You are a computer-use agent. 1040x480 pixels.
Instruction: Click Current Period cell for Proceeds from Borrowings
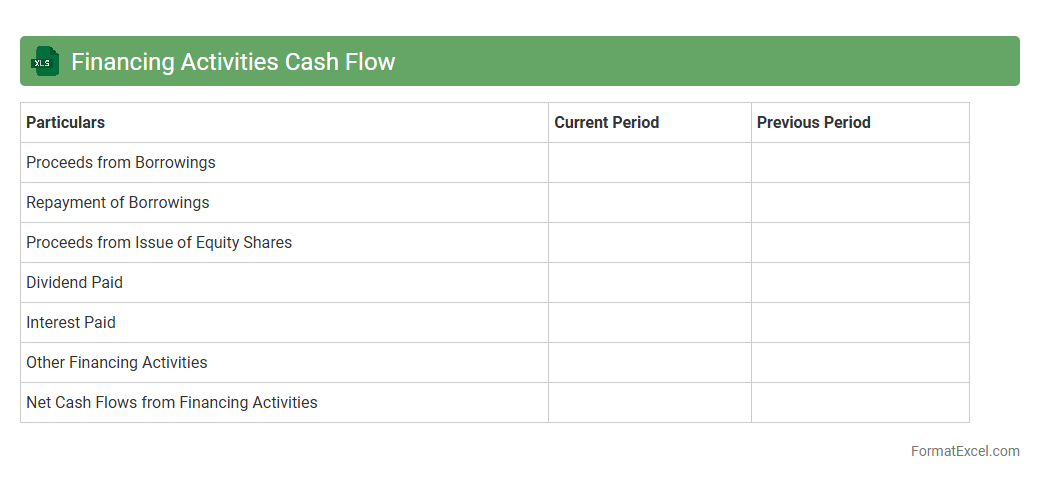click(650, 162)
